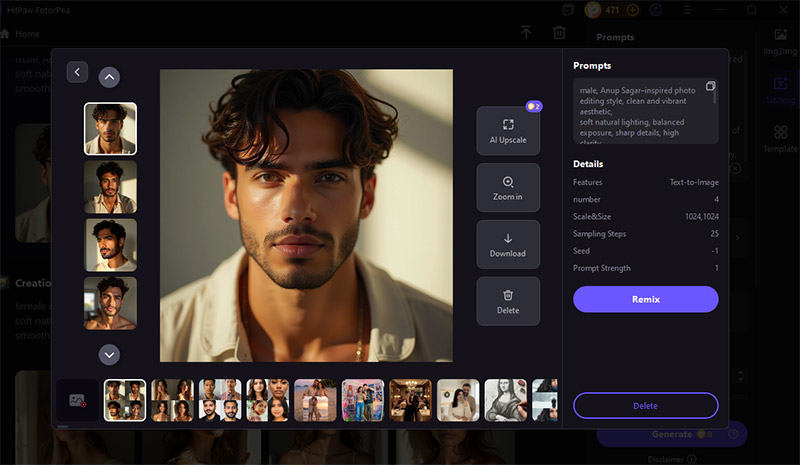Open the Mona Lisa sketch thumbnail

point(505,400)
